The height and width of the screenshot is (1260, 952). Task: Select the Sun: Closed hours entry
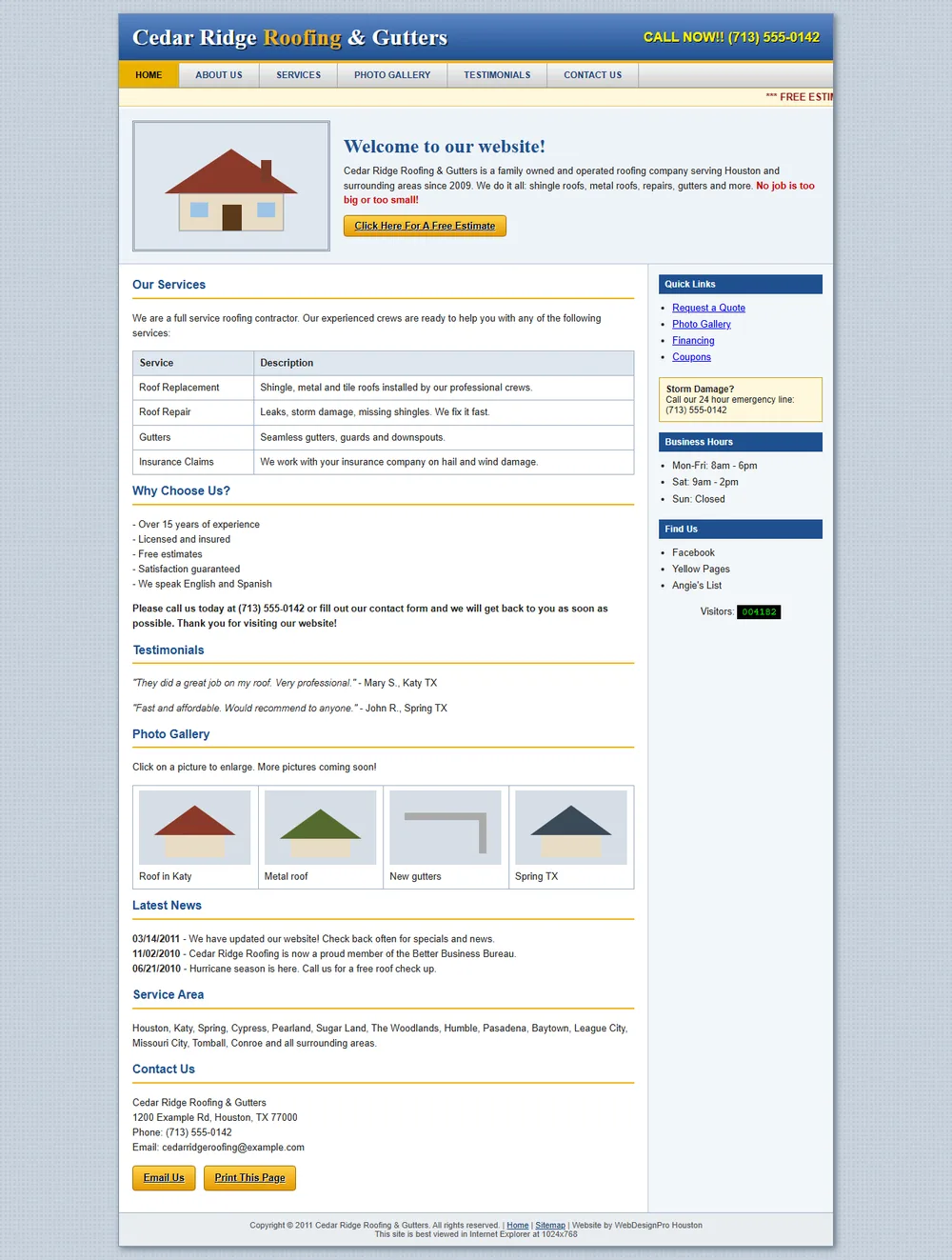coord(699,499)
